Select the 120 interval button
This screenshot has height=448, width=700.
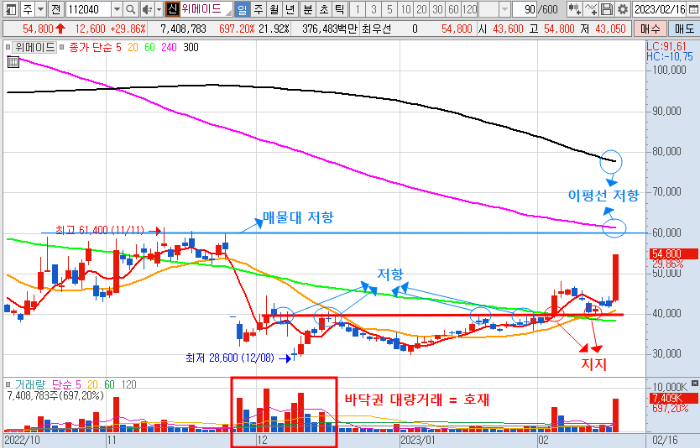pyautogui.click(x=470, y=9)
